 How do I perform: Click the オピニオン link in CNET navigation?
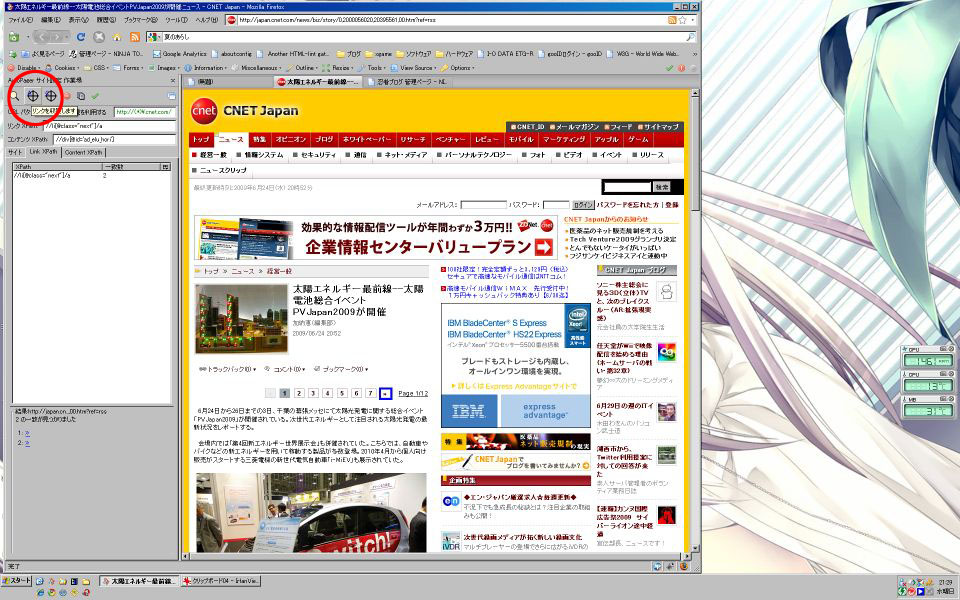(x=290, y=139)
